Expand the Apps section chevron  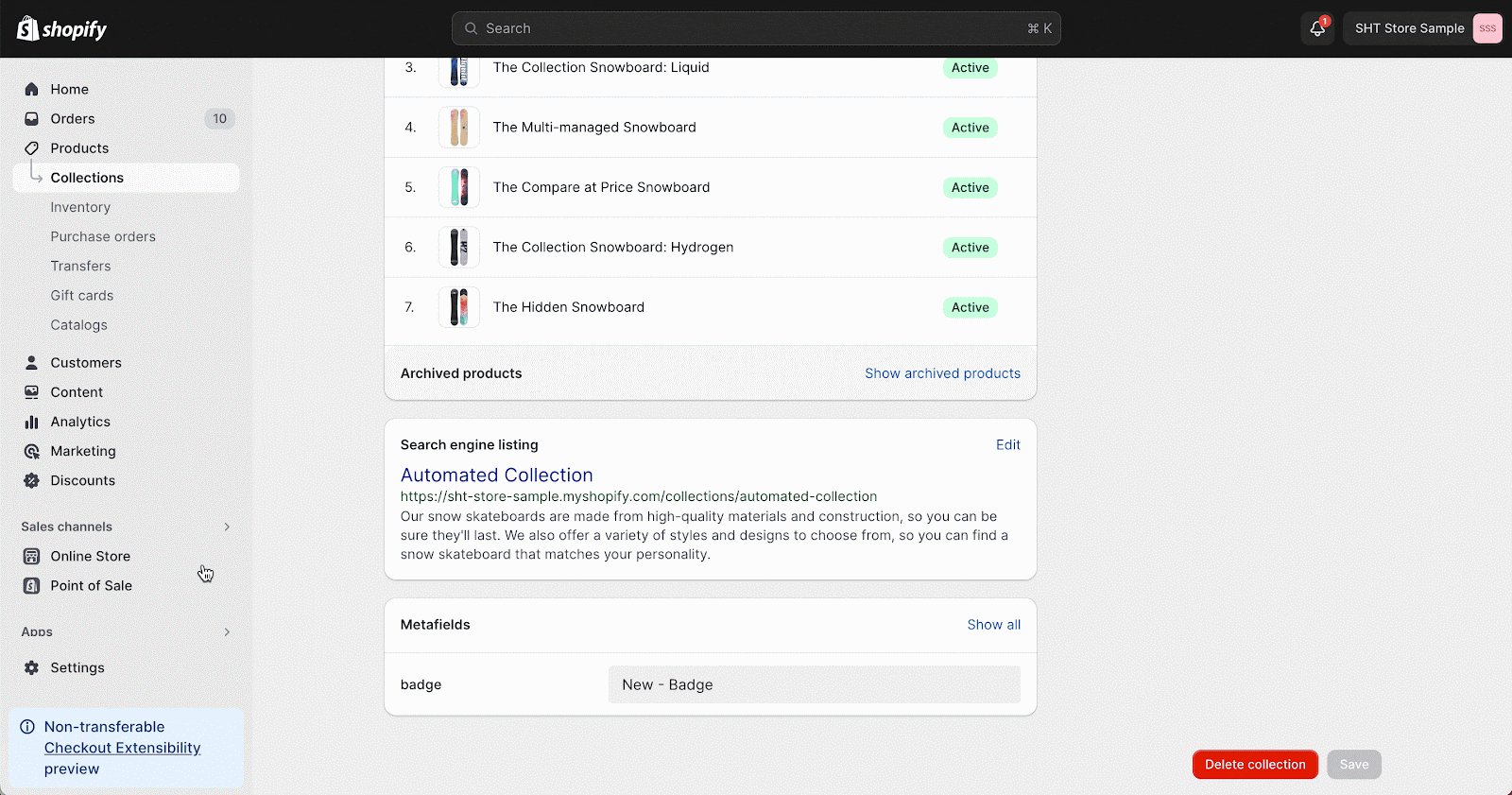click(x=227, y=631)
